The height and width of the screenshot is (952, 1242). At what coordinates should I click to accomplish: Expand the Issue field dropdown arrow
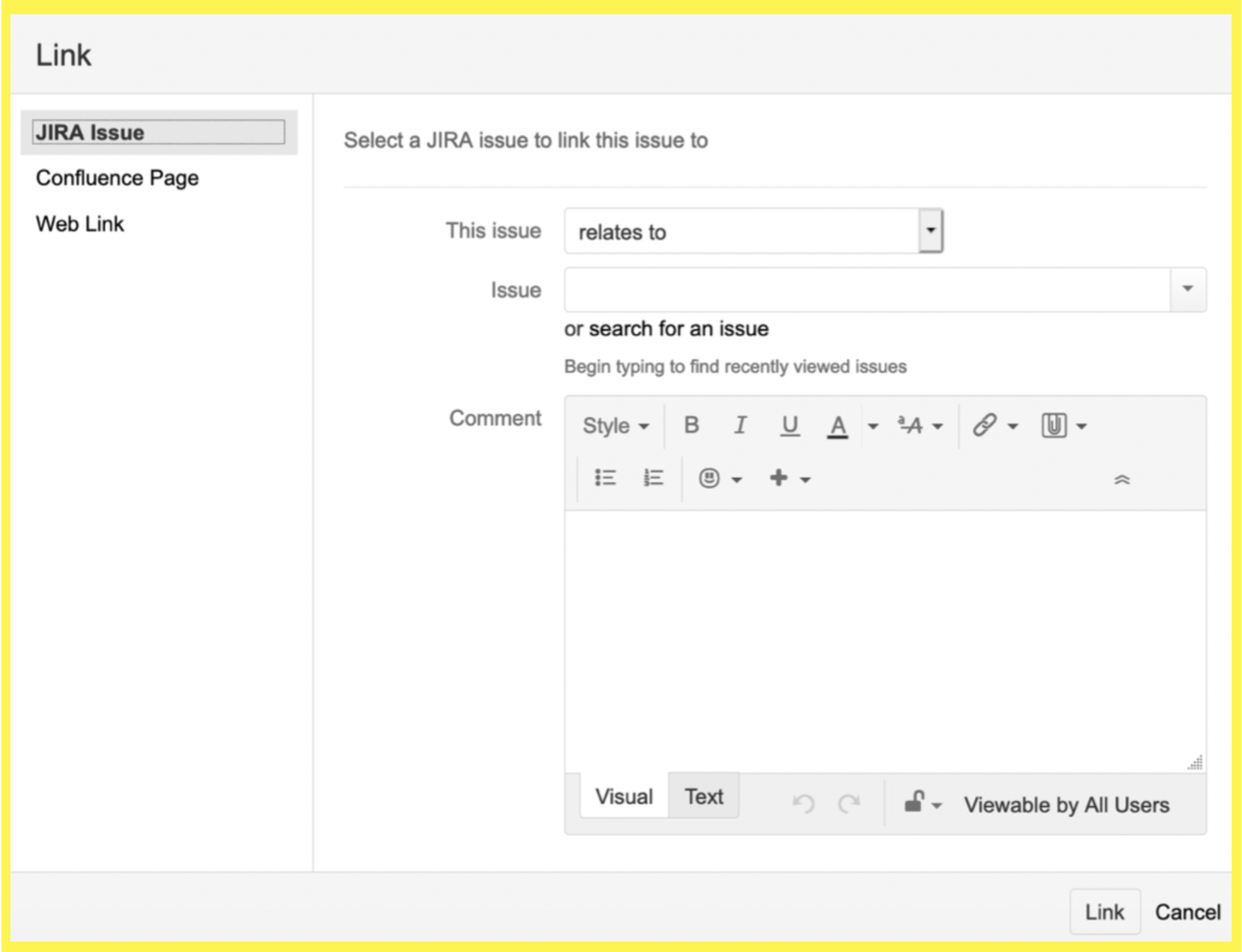(1188, 289)
